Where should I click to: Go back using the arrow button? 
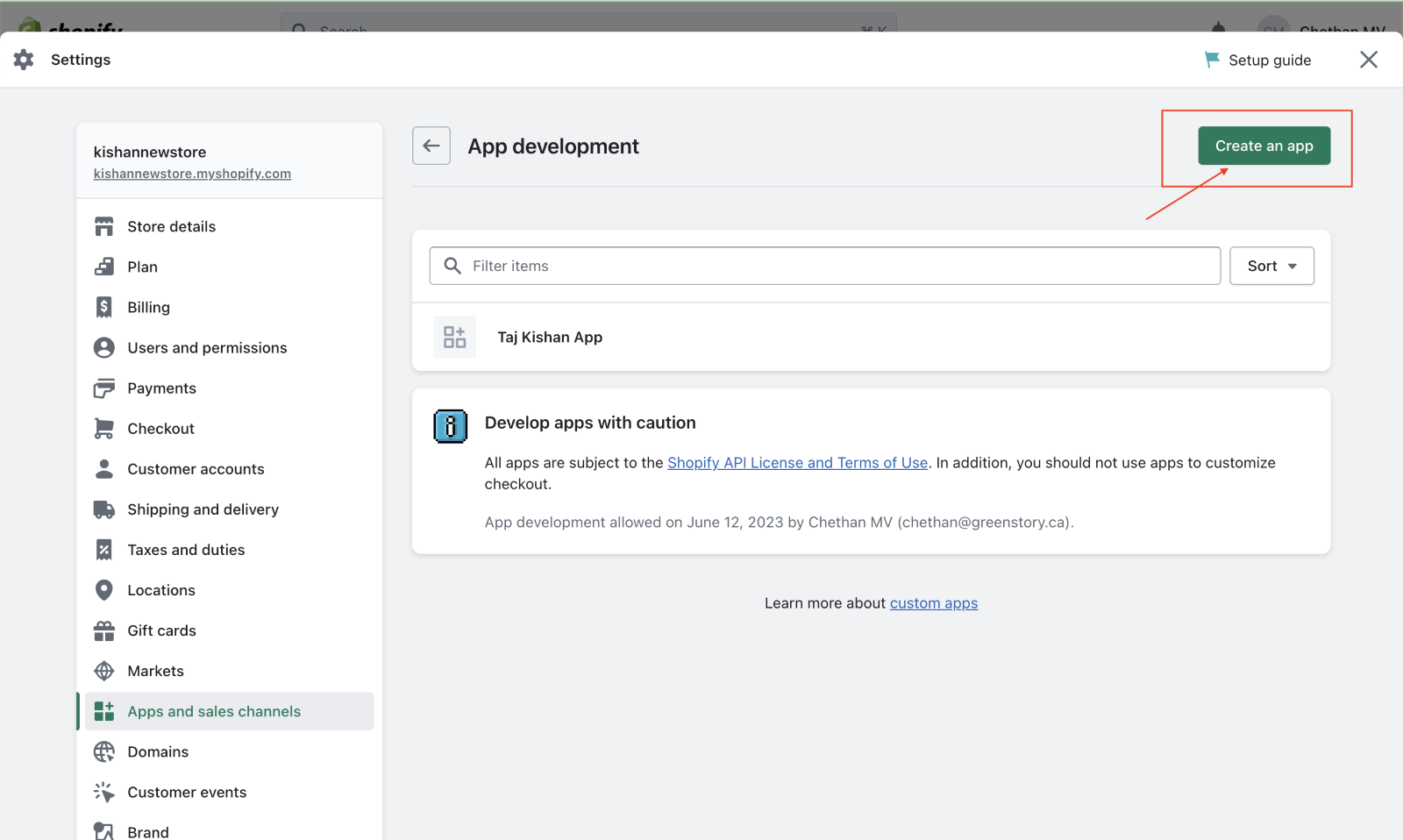(431, 146)
